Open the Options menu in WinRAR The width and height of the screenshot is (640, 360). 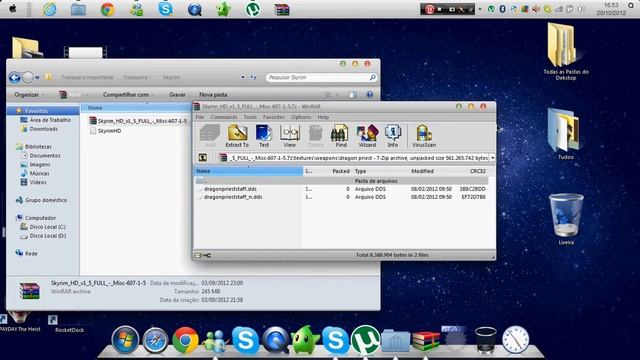pos(301,117)
